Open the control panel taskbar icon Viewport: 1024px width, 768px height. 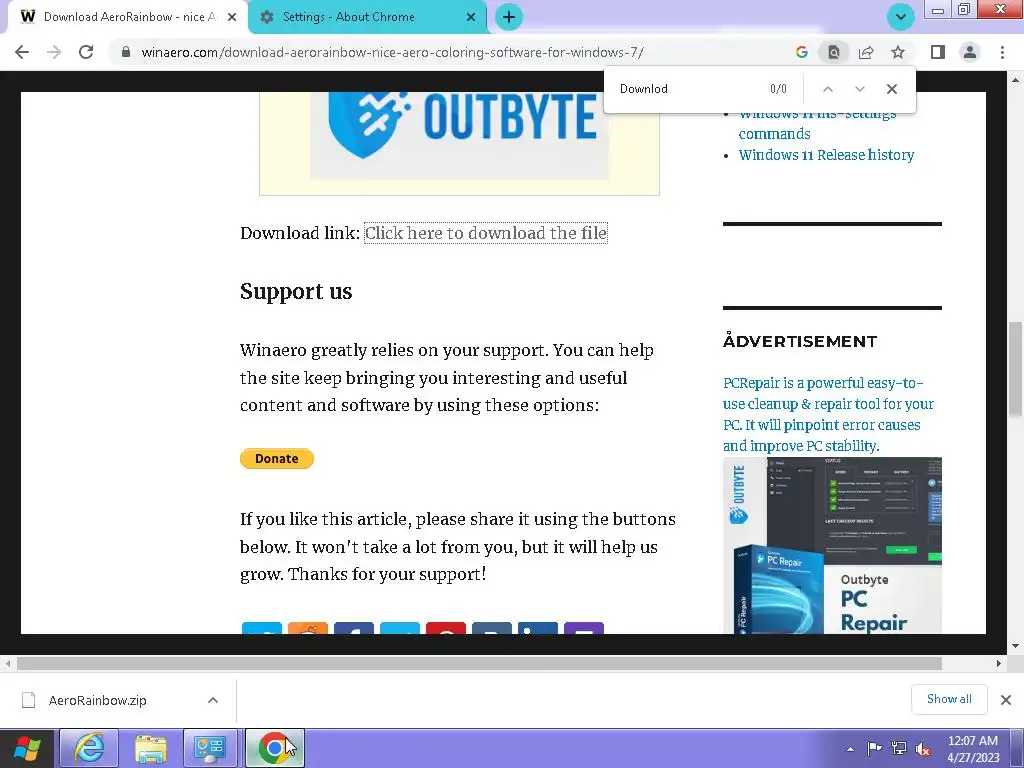click(210, 748)
